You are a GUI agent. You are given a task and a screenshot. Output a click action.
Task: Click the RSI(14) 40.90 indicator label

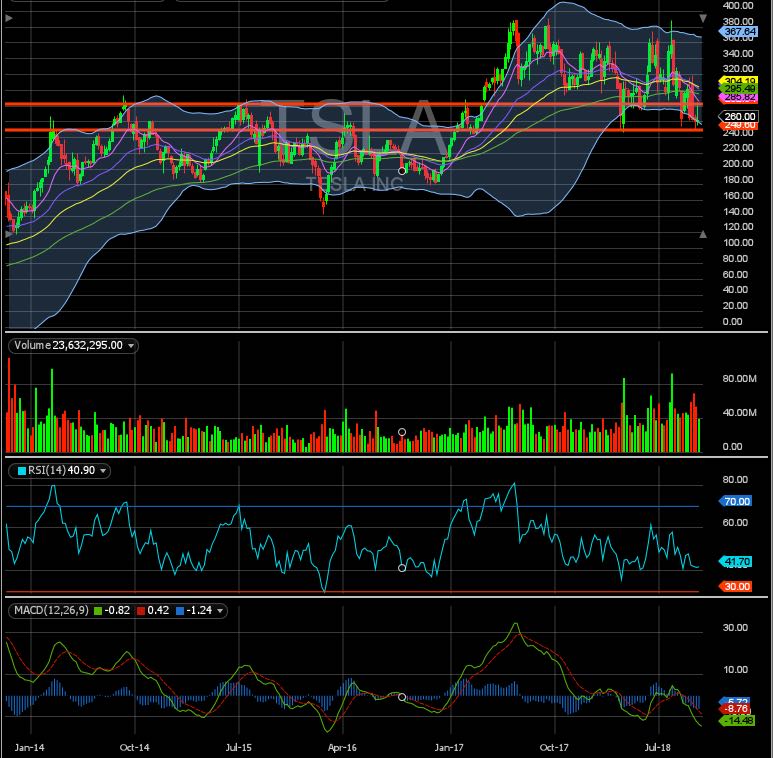(x=61, y=471)
